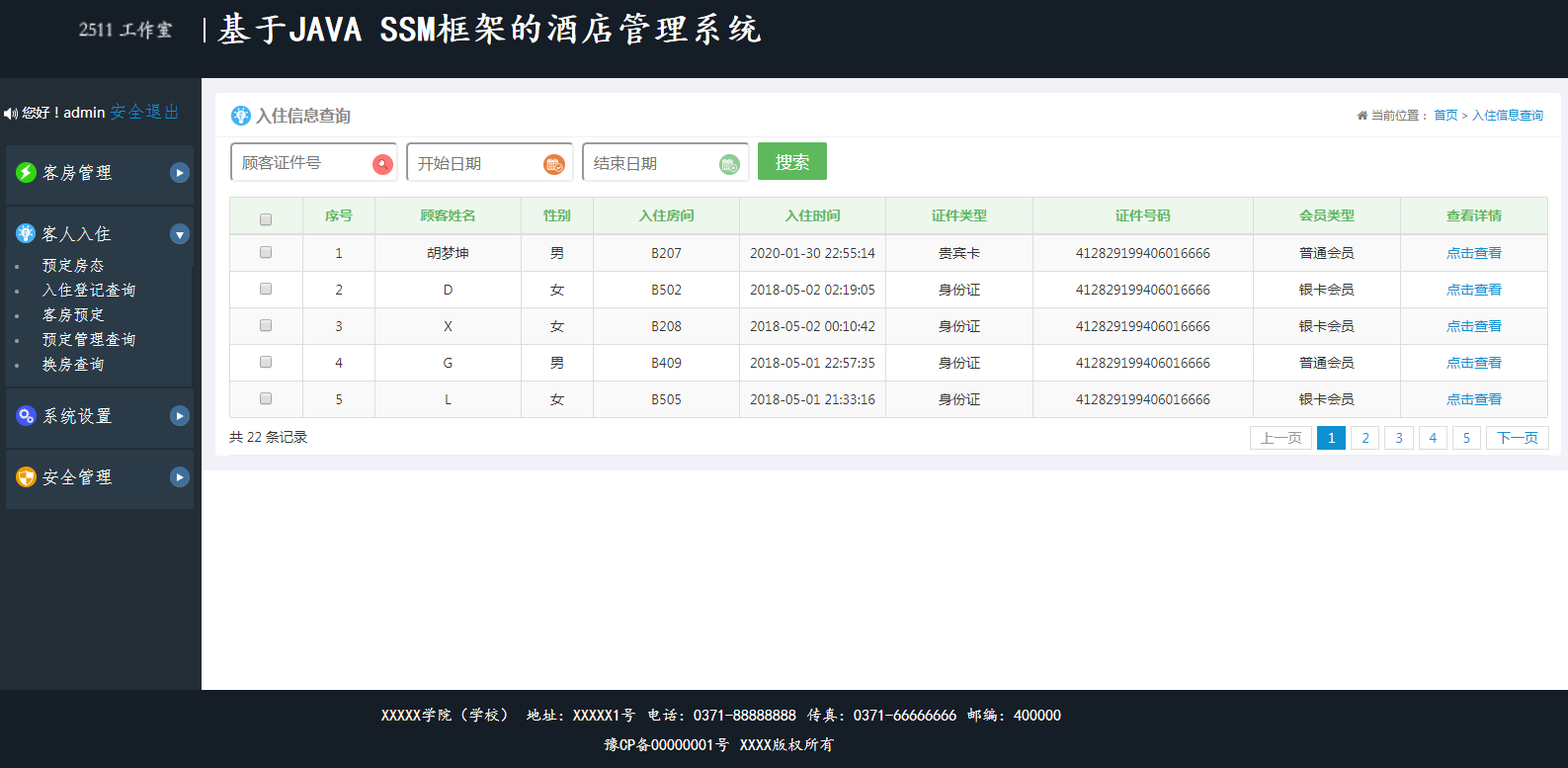Open the 换房查询 submenu item
Viewport: 1568px width, 768px height.
coord(73,365)
